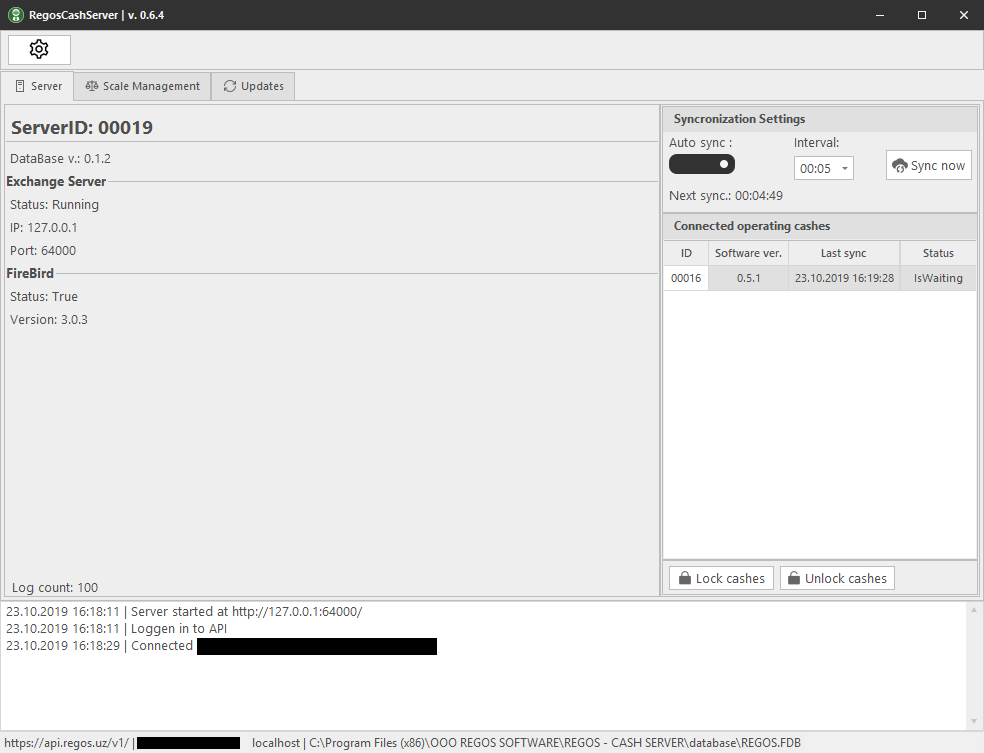Sort by the Status column header
Screen dimensions: 984x753
pyautogui.click(x=938, y=253)
